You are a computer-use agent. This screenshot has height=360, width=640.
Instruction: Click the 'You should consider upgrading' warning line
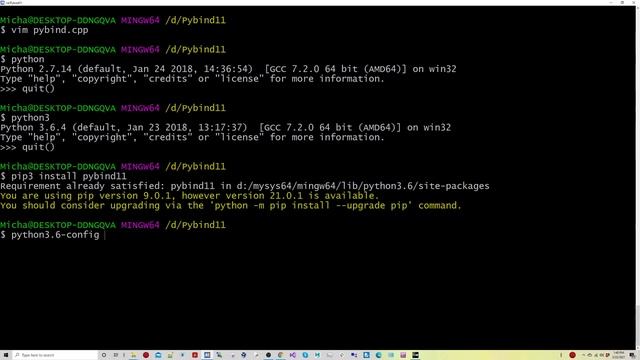tap(231, 206)
